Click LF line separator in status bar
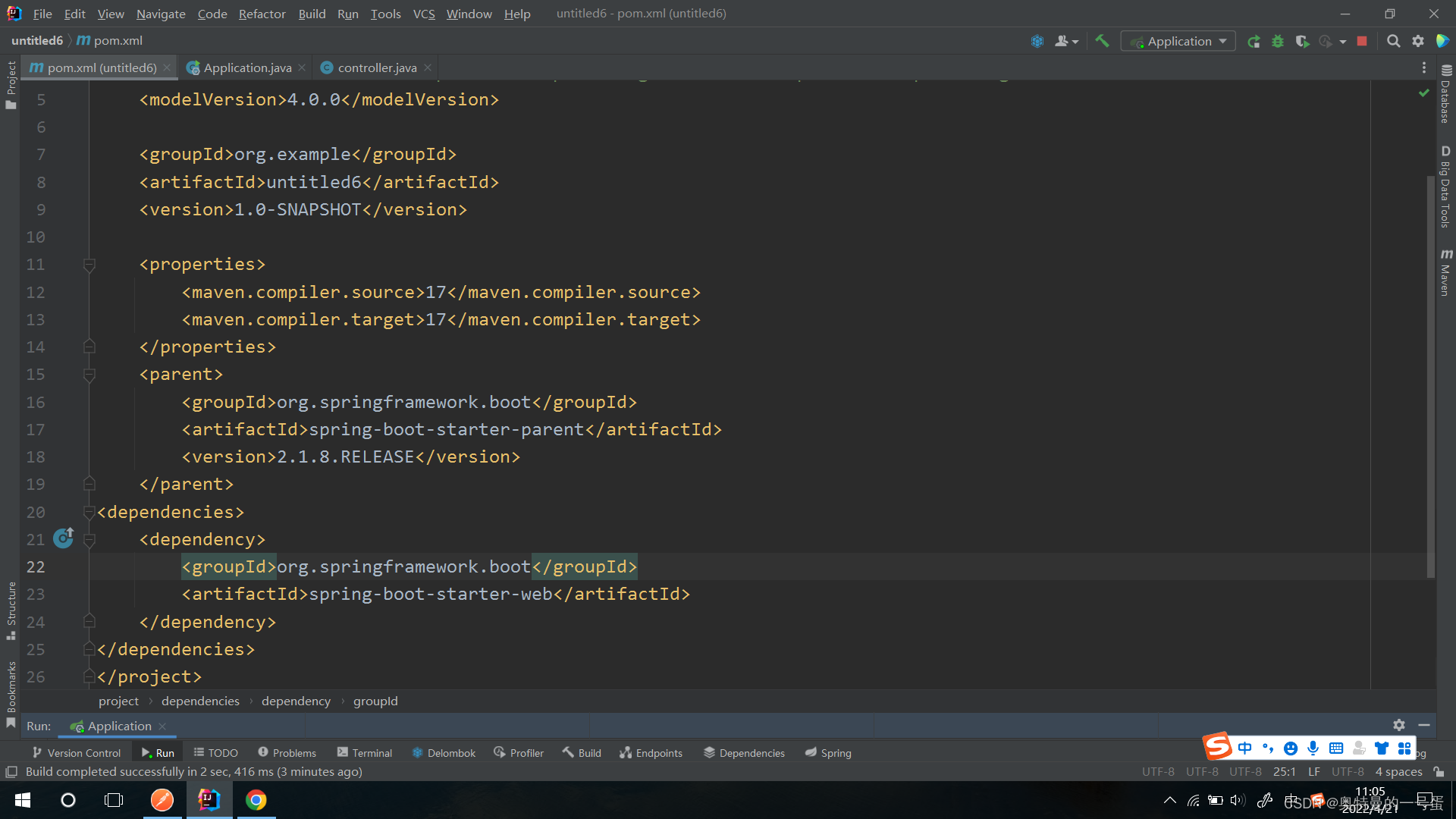 click(1314, 771)
